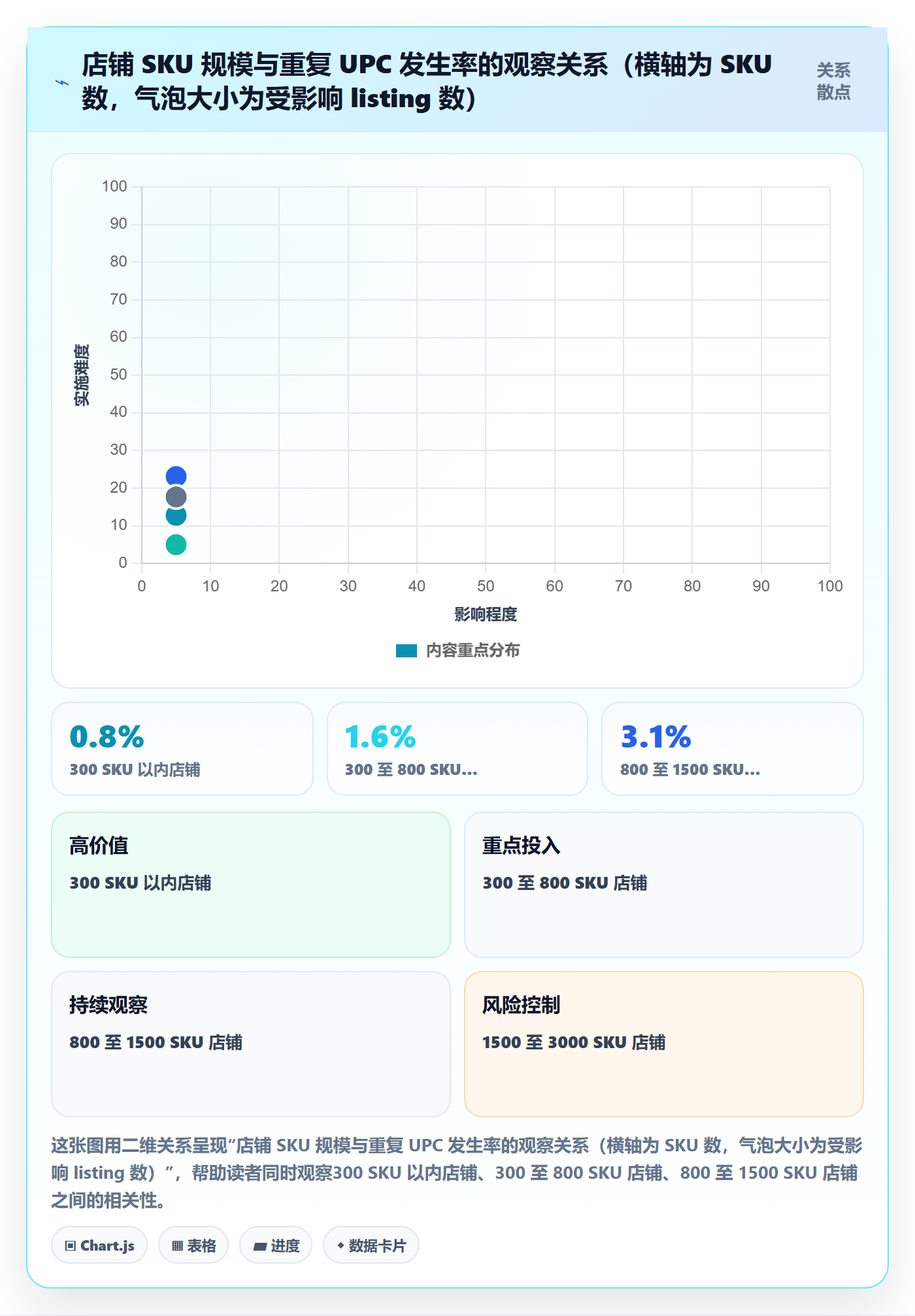The width and height of the screenshot is (915, 1316).
Task: Toggle the 内容重点分布 legend label
Action: click(473, 651)
